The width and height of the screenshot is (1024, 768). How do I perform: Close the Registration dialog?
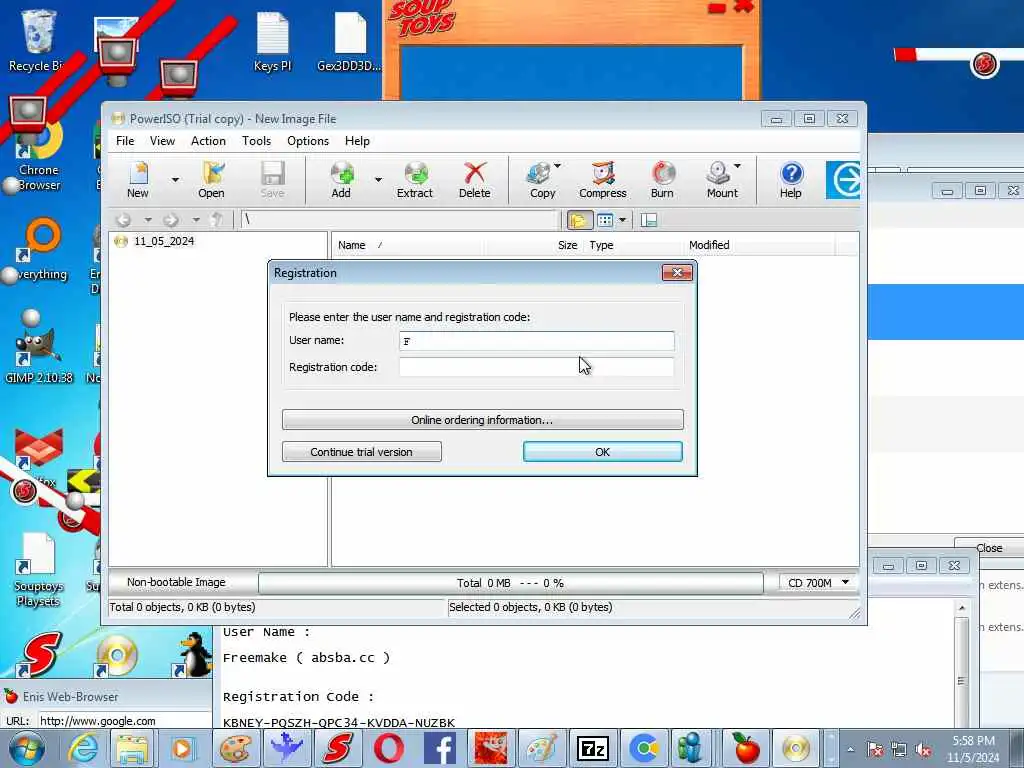pos(677,273)
